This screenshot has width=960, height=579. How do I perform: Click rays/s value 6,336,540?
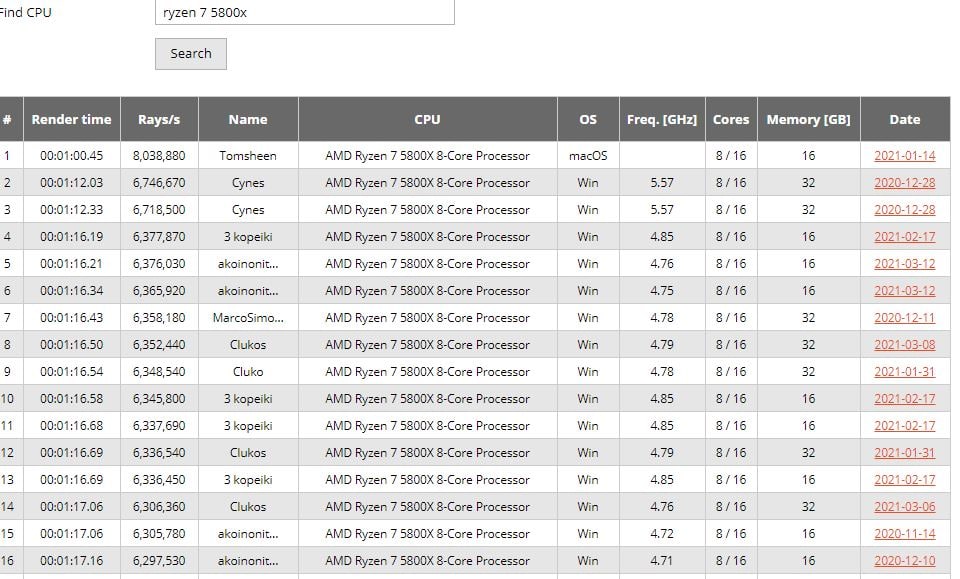point(159,452)
